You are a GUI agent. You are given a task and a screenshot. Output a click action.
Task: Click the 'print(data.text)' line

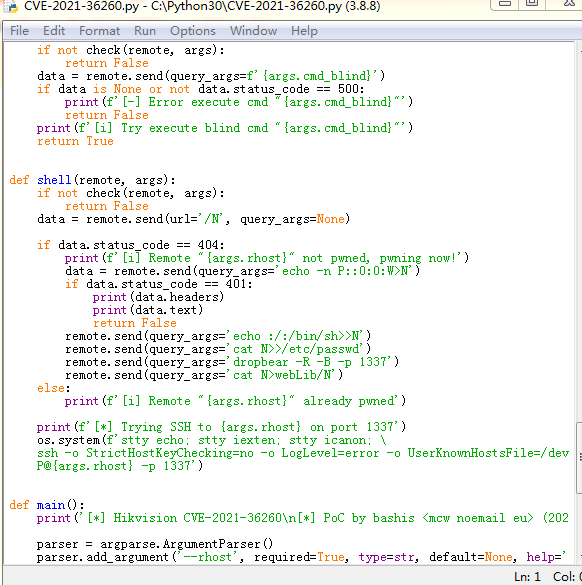148,310
